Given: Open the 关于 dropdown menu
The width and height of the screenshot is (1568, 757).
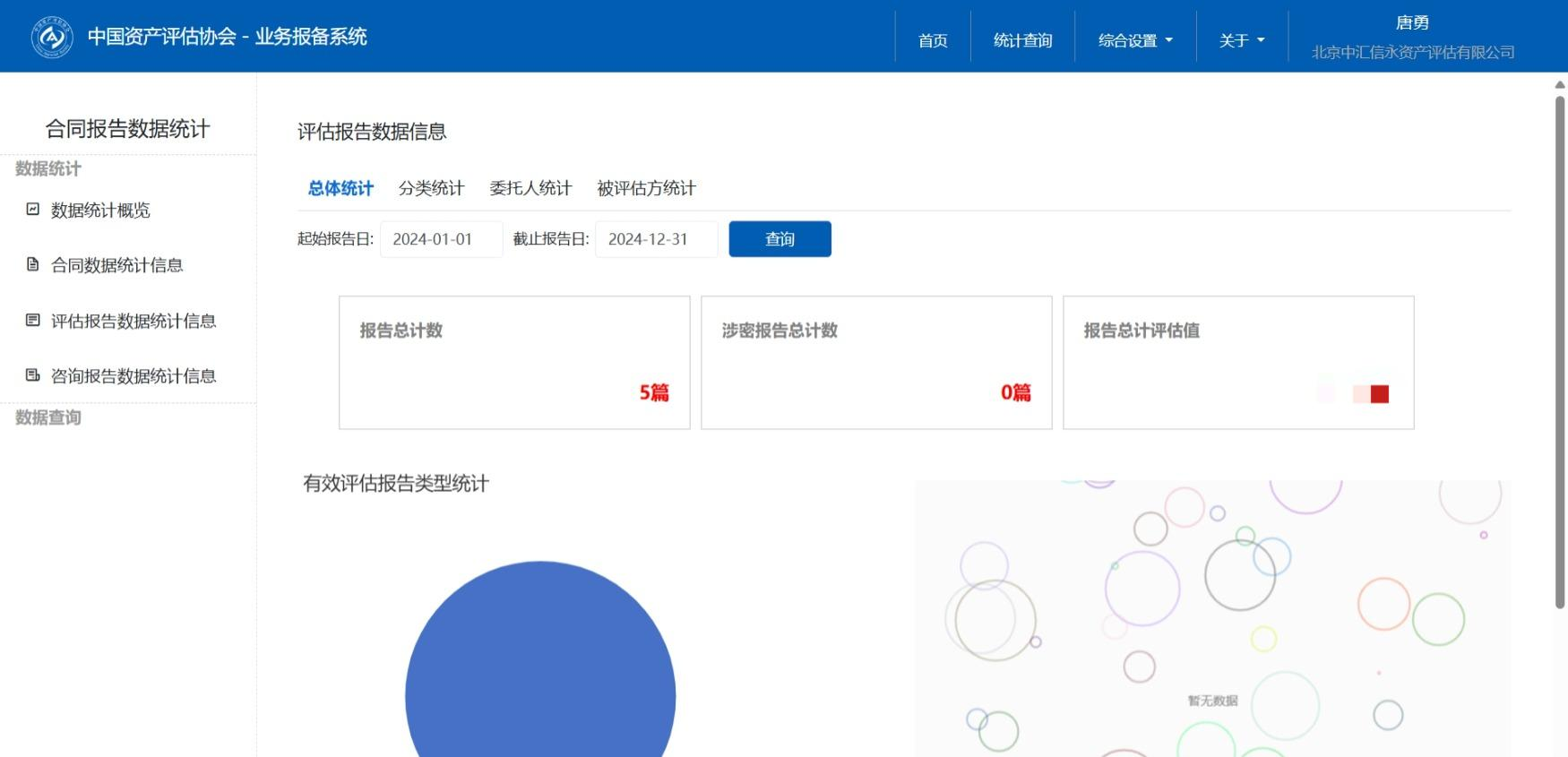Looking at the screenshot, I should 1241,40.
